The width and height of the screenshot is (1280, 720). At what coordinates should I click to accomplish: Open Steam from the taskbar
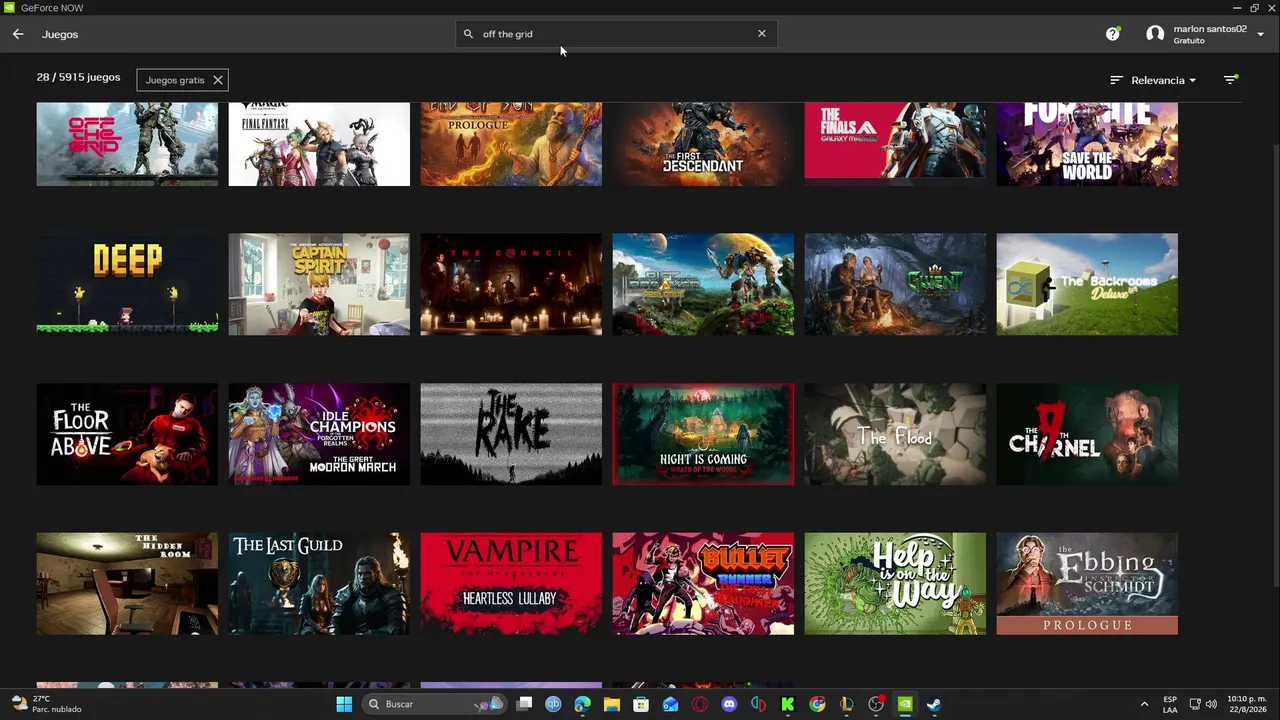(934, 704)
